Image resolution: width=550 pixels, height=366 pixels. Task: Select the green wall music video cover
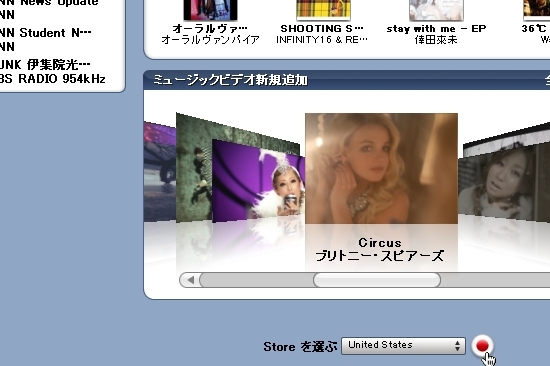coord(194,168)
